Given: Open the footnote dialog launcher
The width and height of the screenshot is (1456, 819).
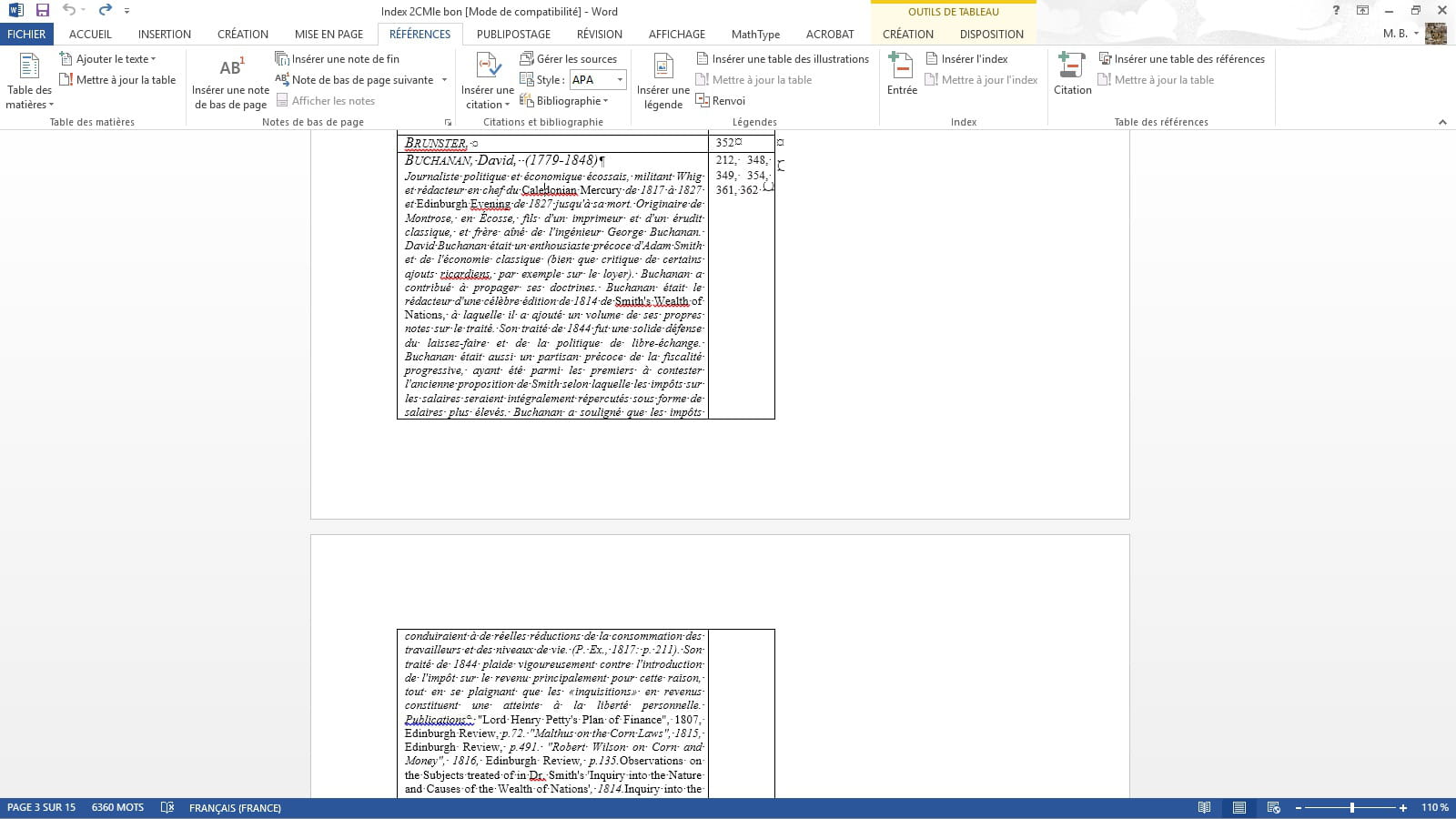Looking at the screenshot, I should [x=448, y=122].
